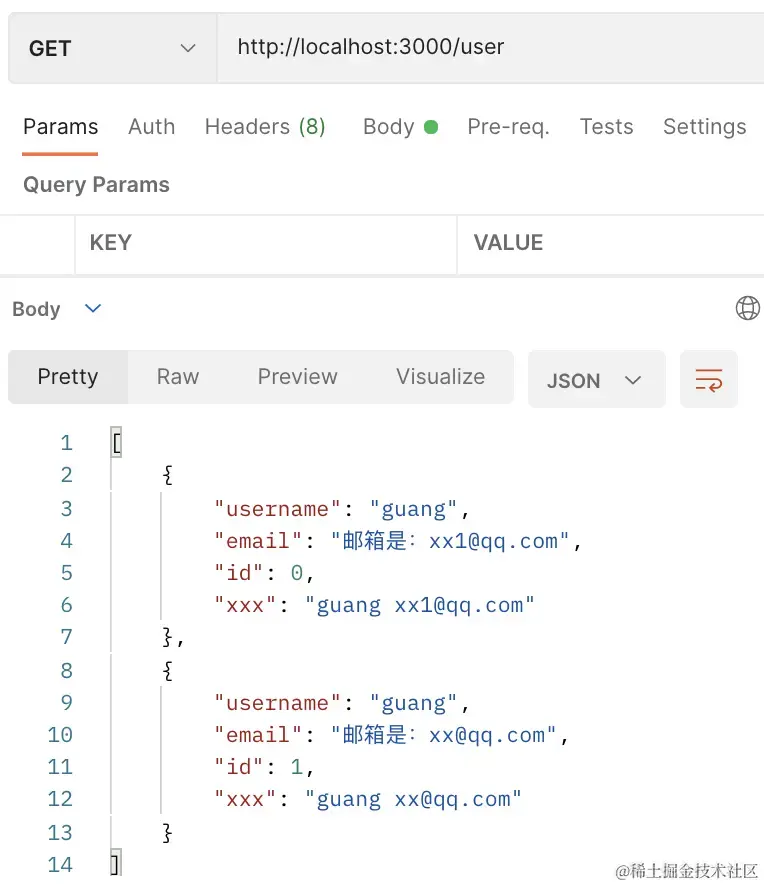Click the KEY column header
The image size is (764, 886).
(110, 243)
